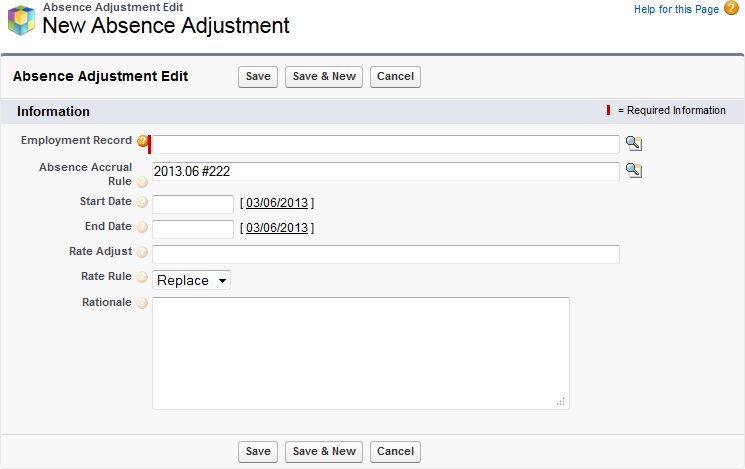The width and height of the screenshot is (745, 469).
Task: Insert today's date link beside Start Date
Action: (277, 203)
